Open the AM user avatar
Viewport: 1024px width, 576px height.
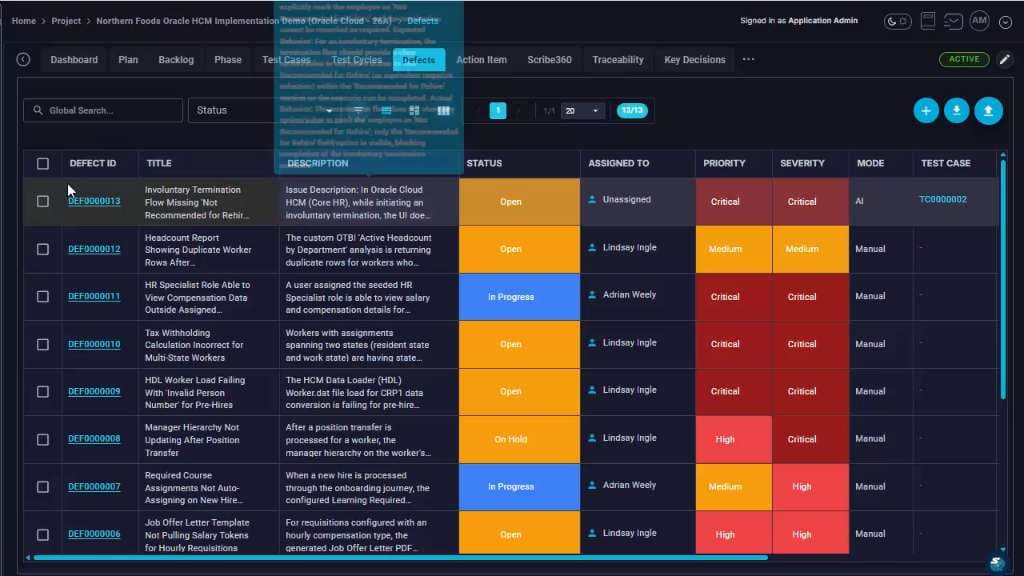point(979,21)
